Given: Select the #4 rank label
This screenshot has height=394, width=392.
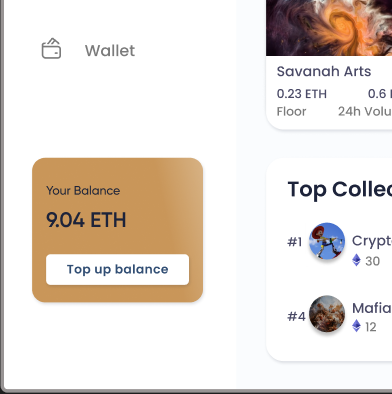Looking at the screenshot, I should 296,316.
